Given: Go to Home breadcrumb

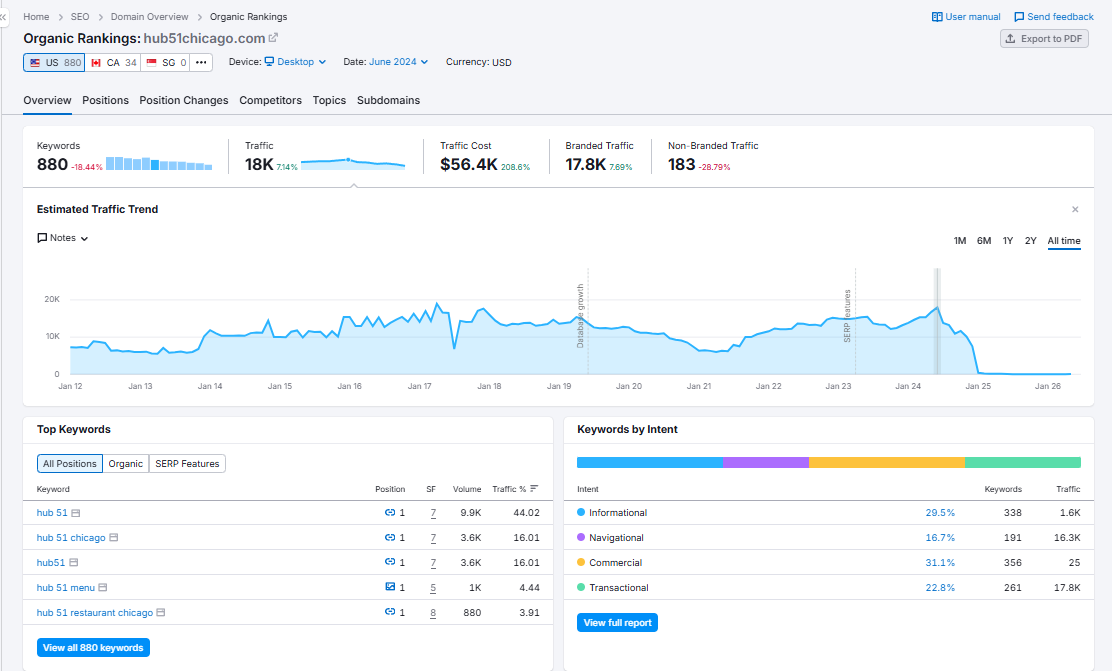Looking at the screenshot, I should [36, 16].
